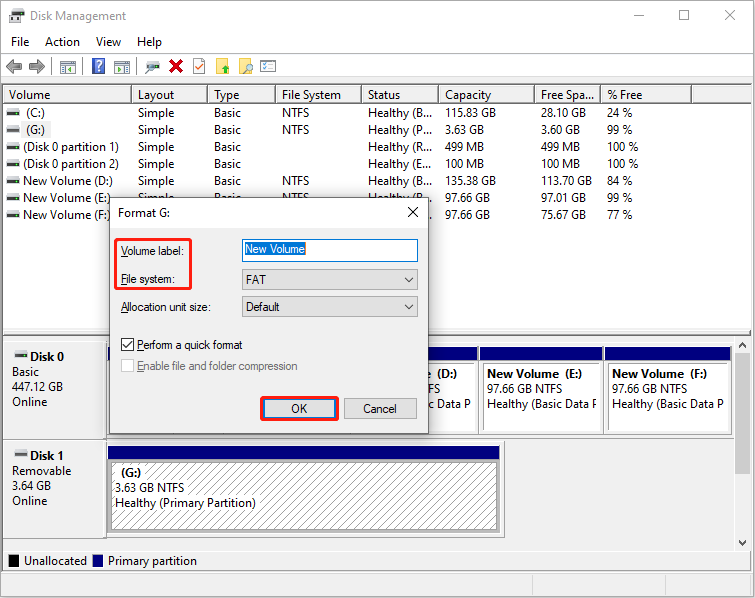Click the Disk 0 drive icon in lower pane

(x=21, y=355)
